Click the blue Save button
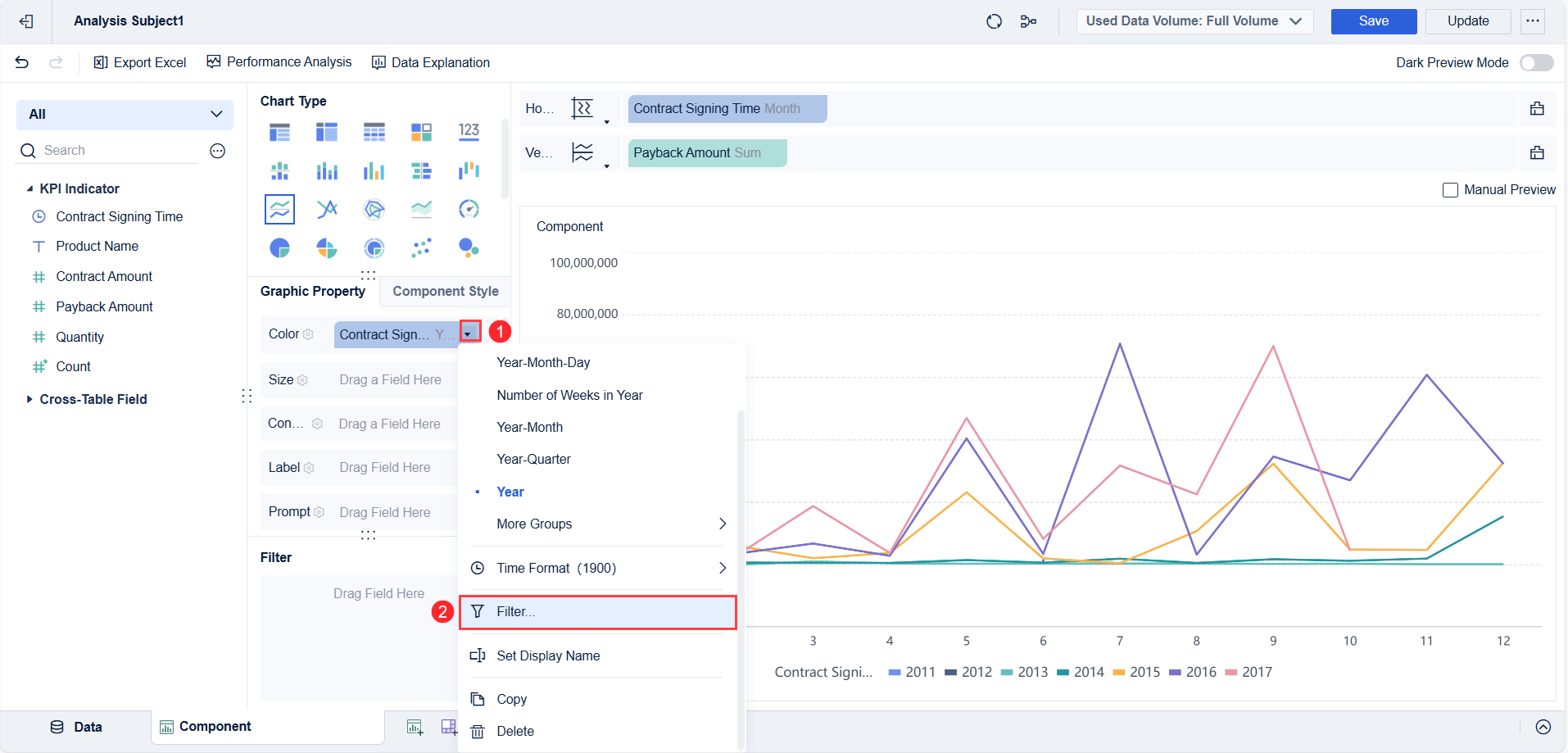The image size is (1568, 753). click(x=1373, y=21)
